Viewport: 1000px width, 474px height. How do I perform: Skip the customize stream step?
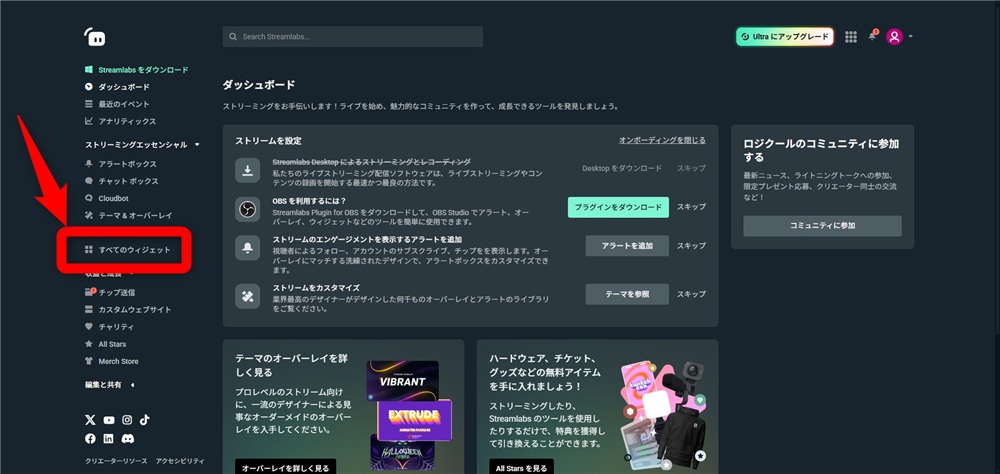pyautogui.click(x=691, y=294)
